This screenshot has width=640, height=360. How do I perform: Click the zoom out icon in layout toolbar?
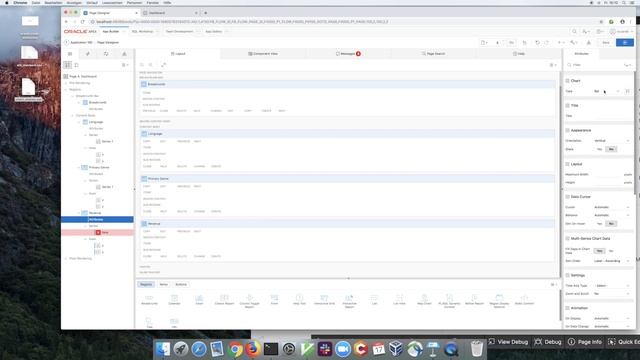coord(142,65)
